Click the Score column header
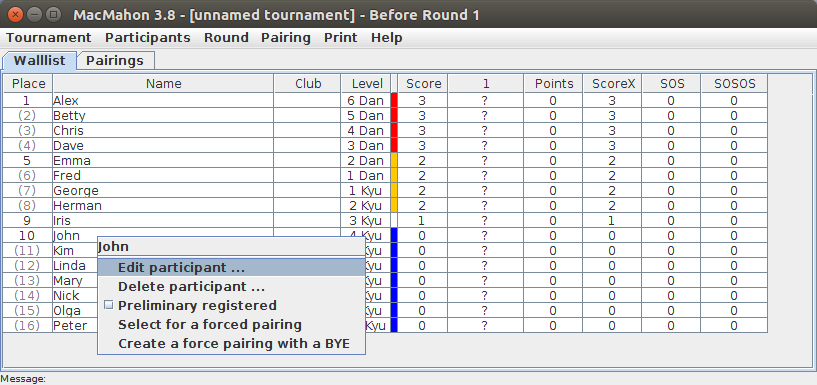 click(423, 83)
